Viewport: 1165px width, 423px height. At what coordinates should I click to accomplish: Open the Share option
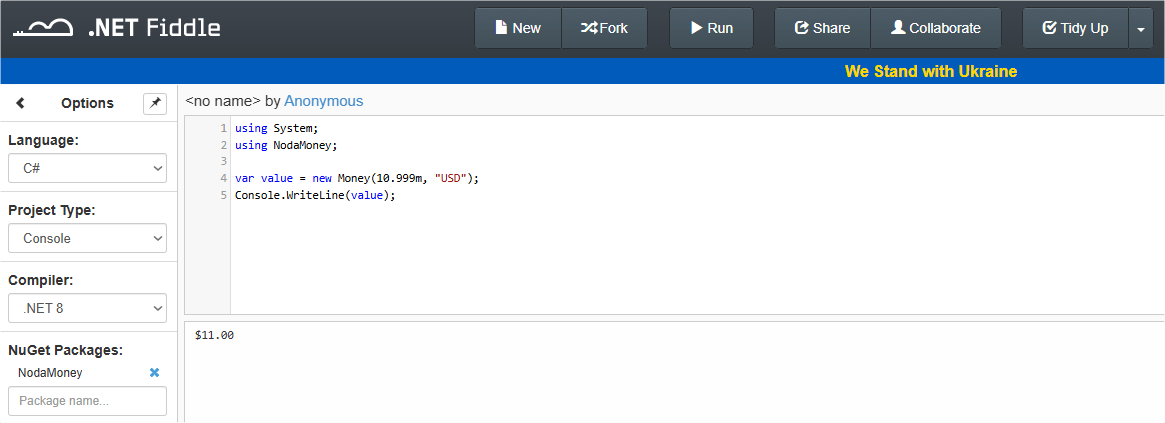[x=822, y=28]
